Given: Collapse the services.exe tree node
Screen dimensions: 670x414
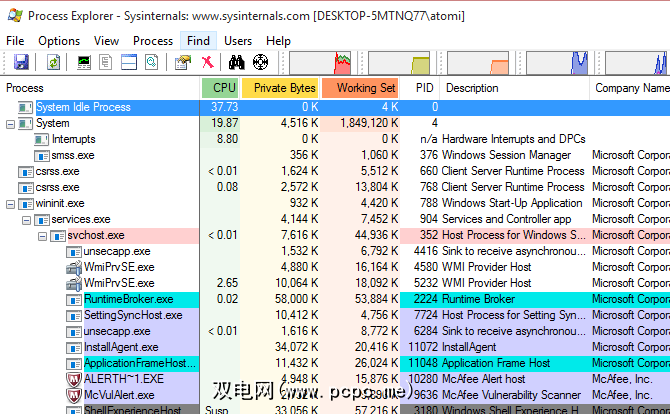Looking at the screenshot, I should [27, 219].
